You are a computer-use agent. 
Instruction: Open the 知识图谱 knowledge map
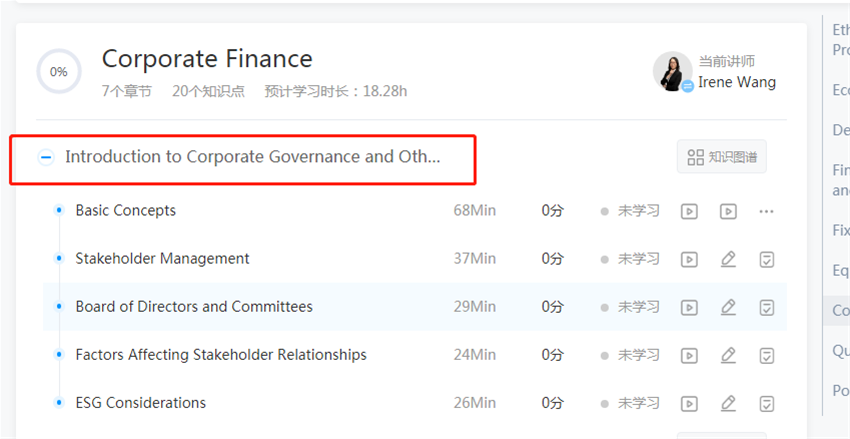coord(721,157)
